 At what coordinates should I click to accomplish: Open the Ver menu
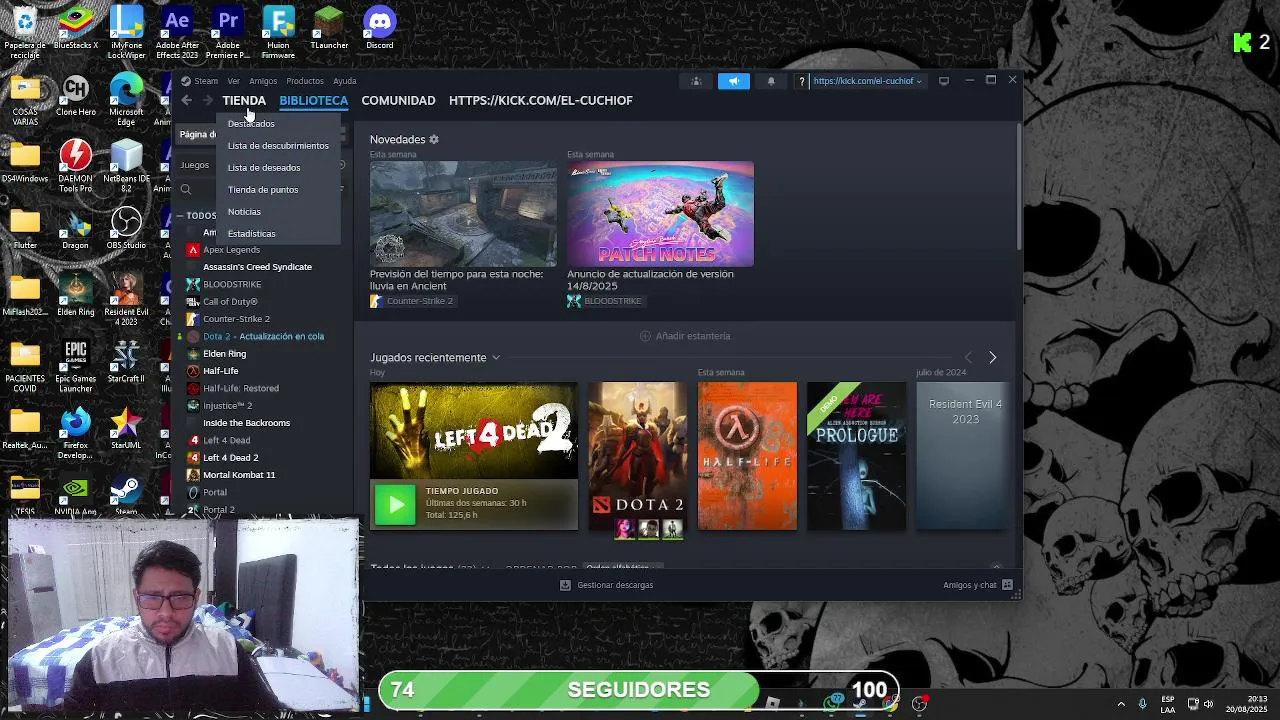tap(233, 81)
